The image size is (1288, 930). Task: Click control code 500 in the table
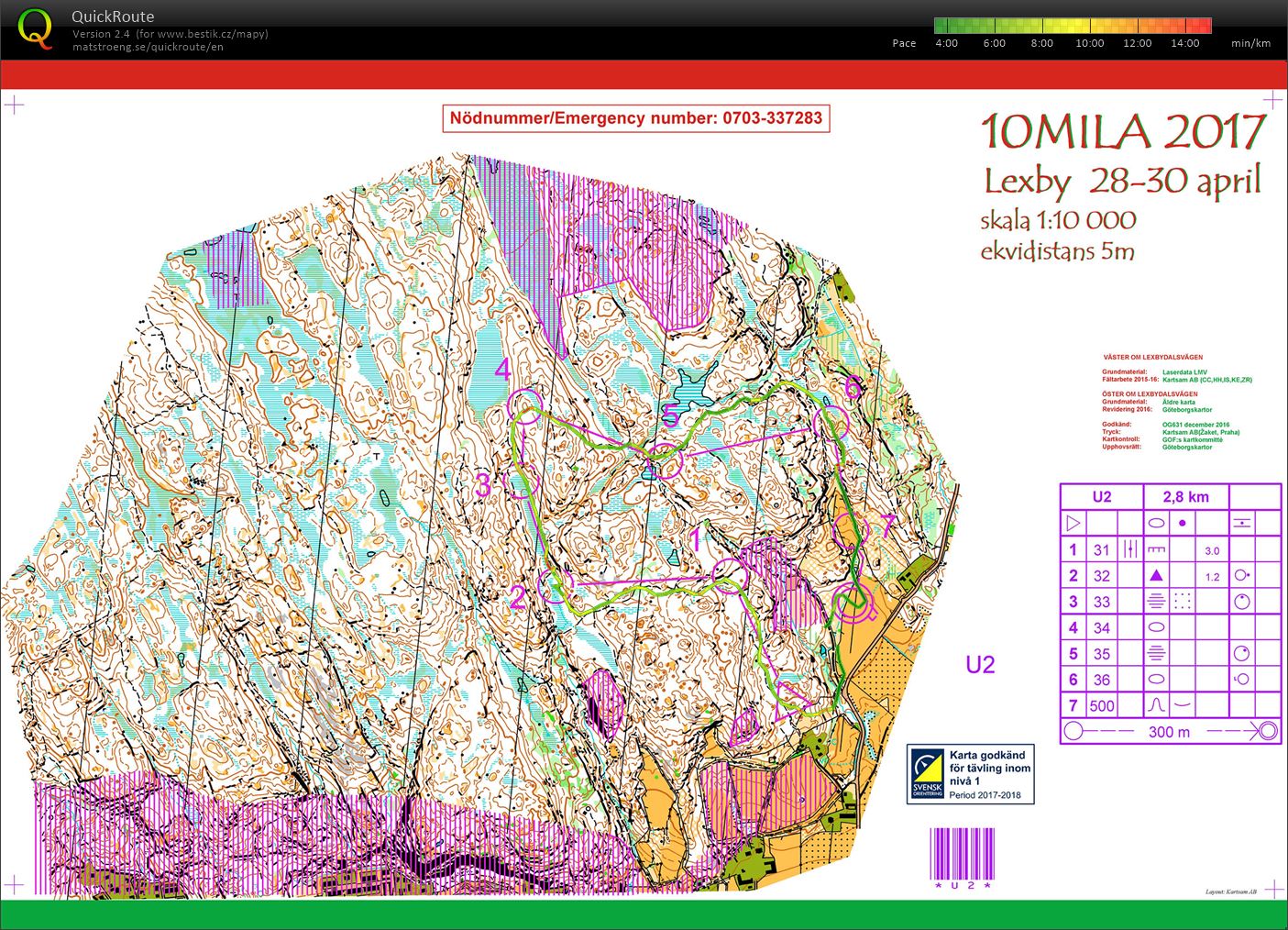click(x=1102, y=706)
